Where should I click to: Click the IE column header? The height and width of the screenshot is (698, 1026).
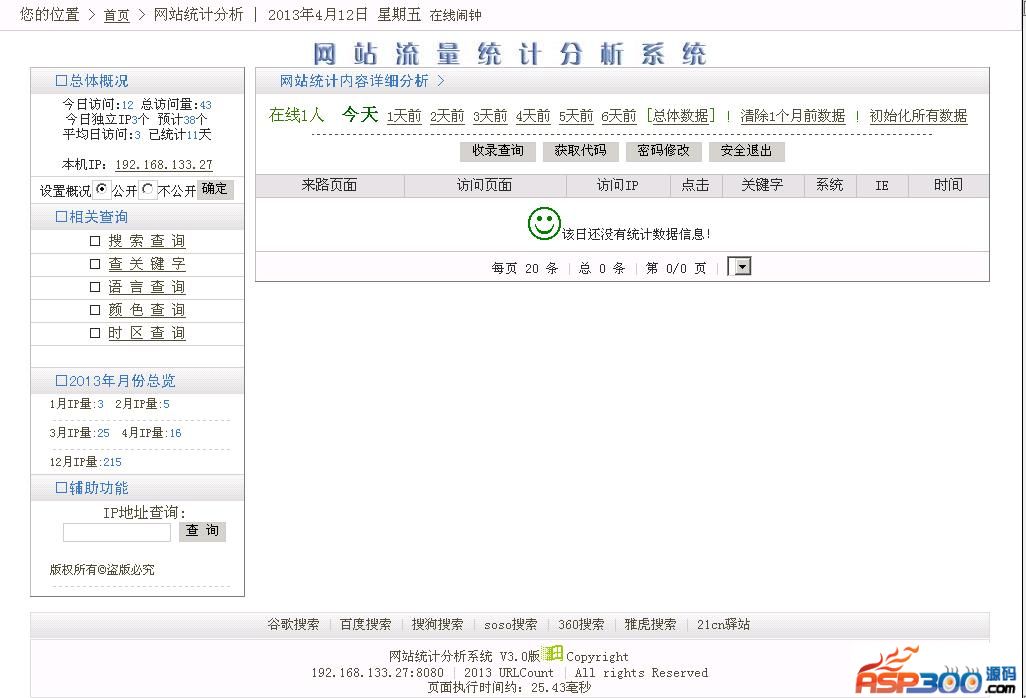pyautogui.click(x=882, y=186)
